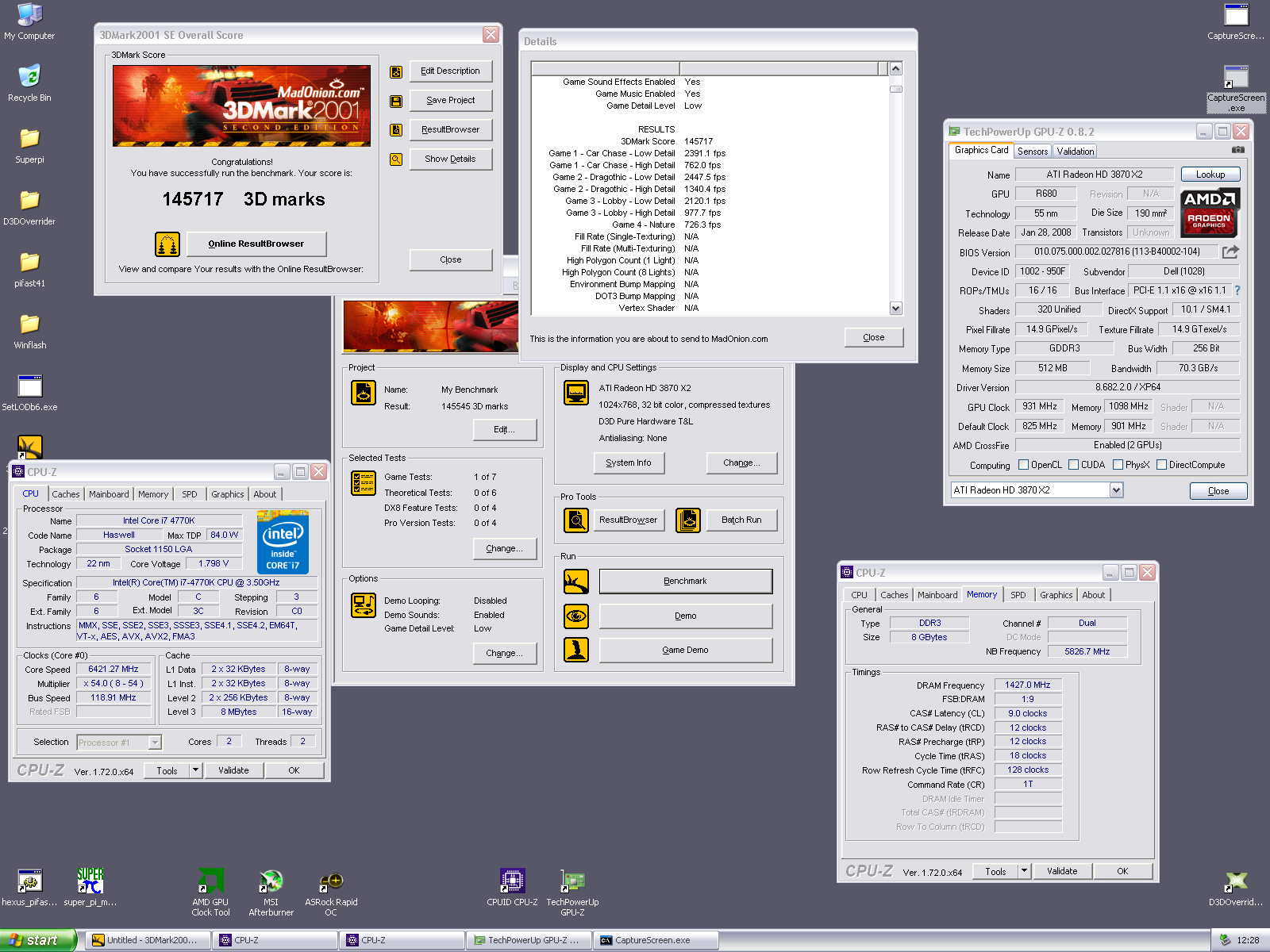
Task: Open the ASRock Rapid OC desktop icon
Action: click(331, 892)
